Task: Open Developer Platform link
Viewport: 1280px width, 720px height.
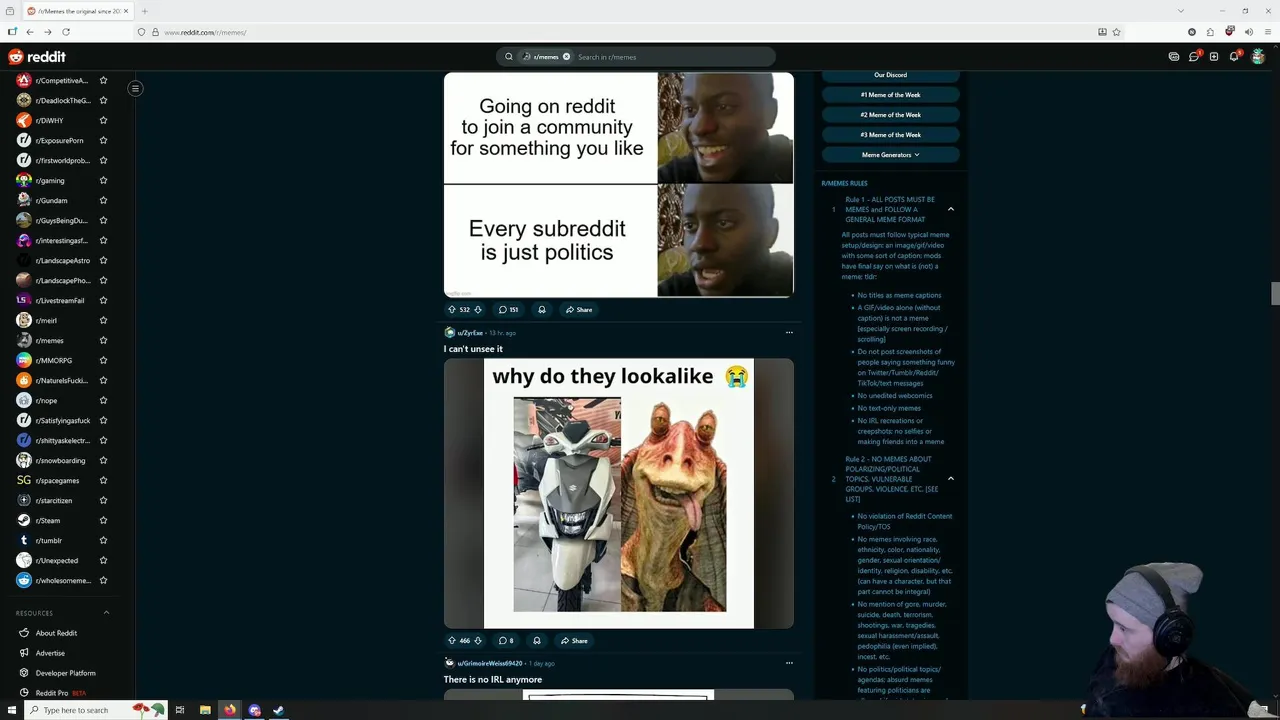Action: click(x=65, y=673)
